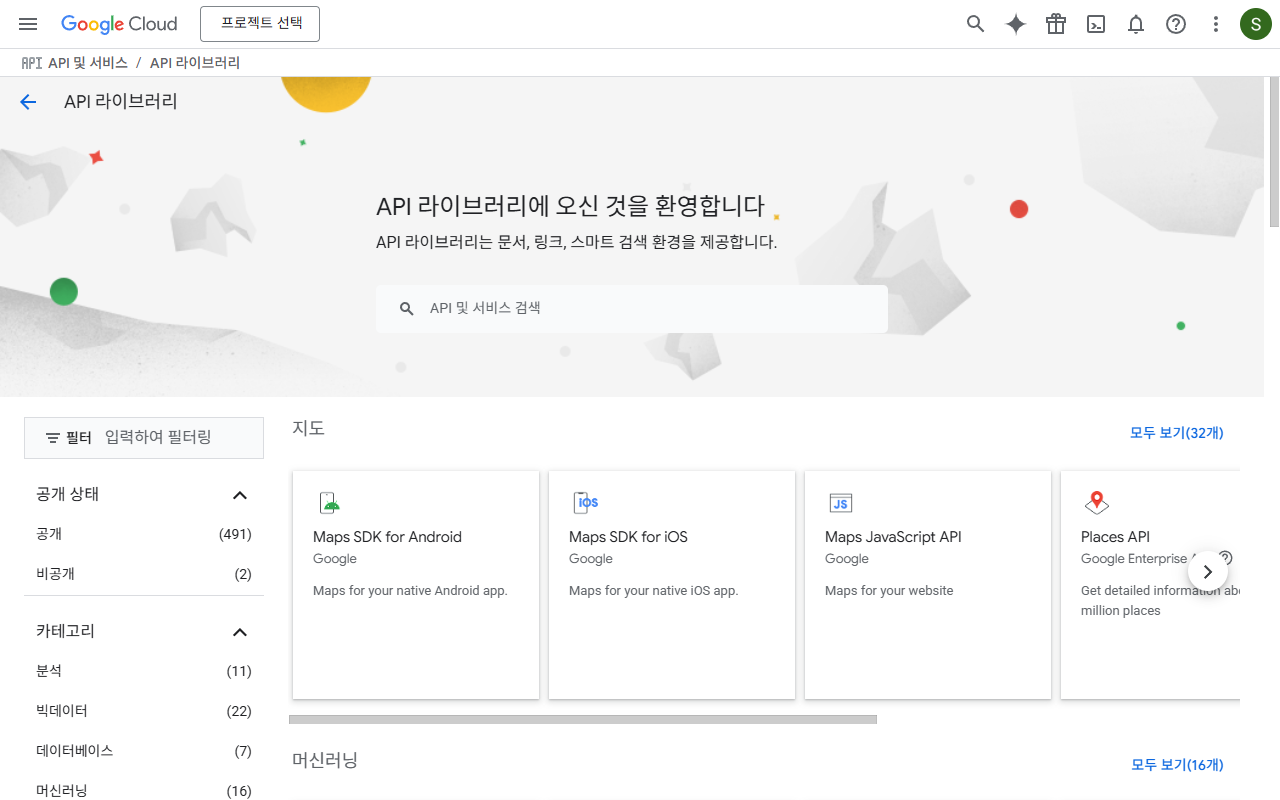This screenshot has width=1280, height=800.
Task: Open the search magnifier in header
Action: (976, 24)
